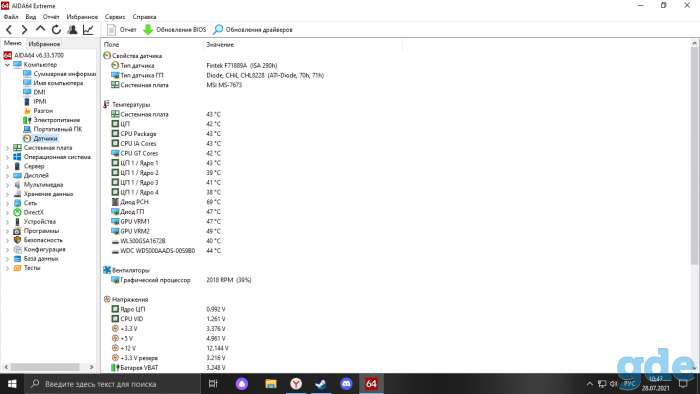Click Обновления BIOS update button
The width and height of the screenshot is (700, 394).
(175, 30)
